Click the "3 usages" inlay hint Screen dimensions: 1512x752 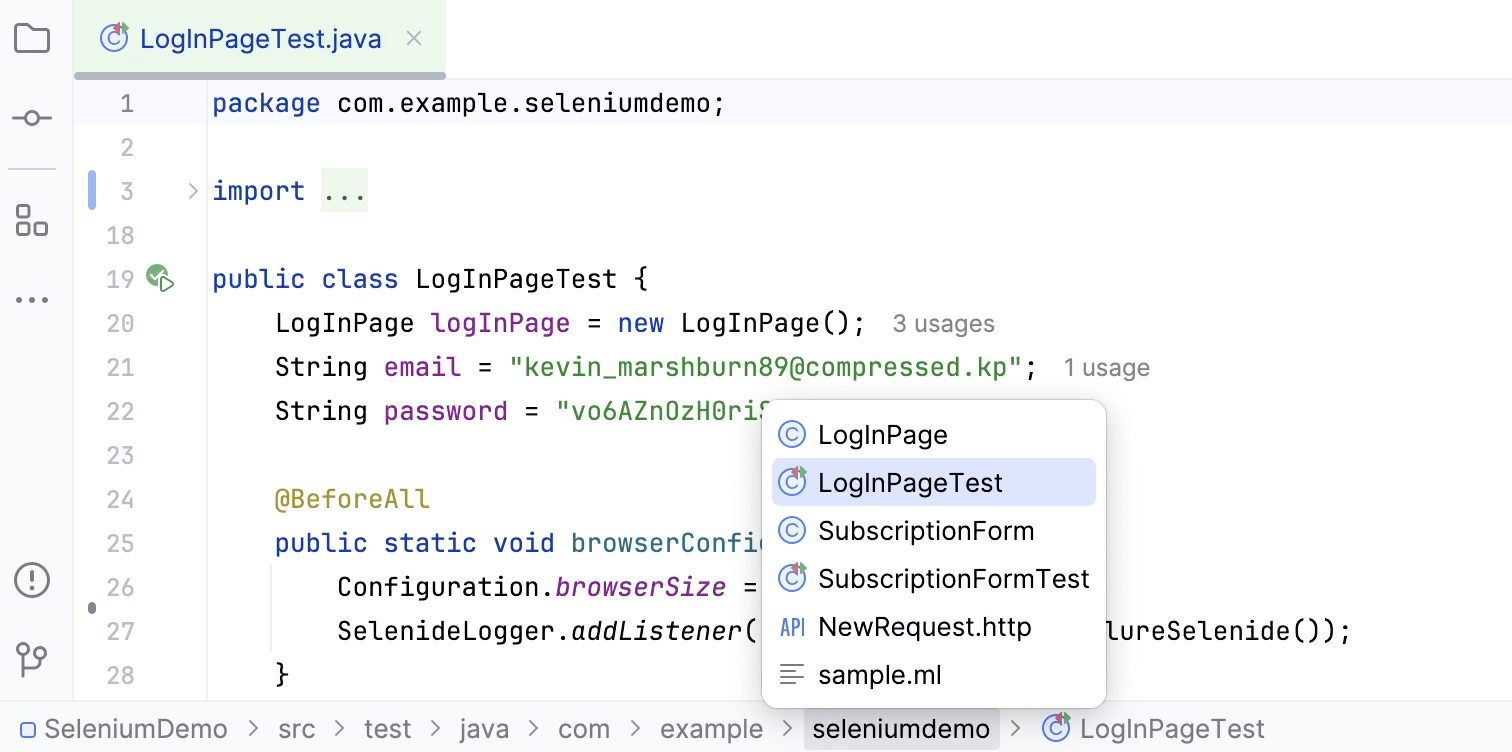pyautogui.click(x=944, y=324)
